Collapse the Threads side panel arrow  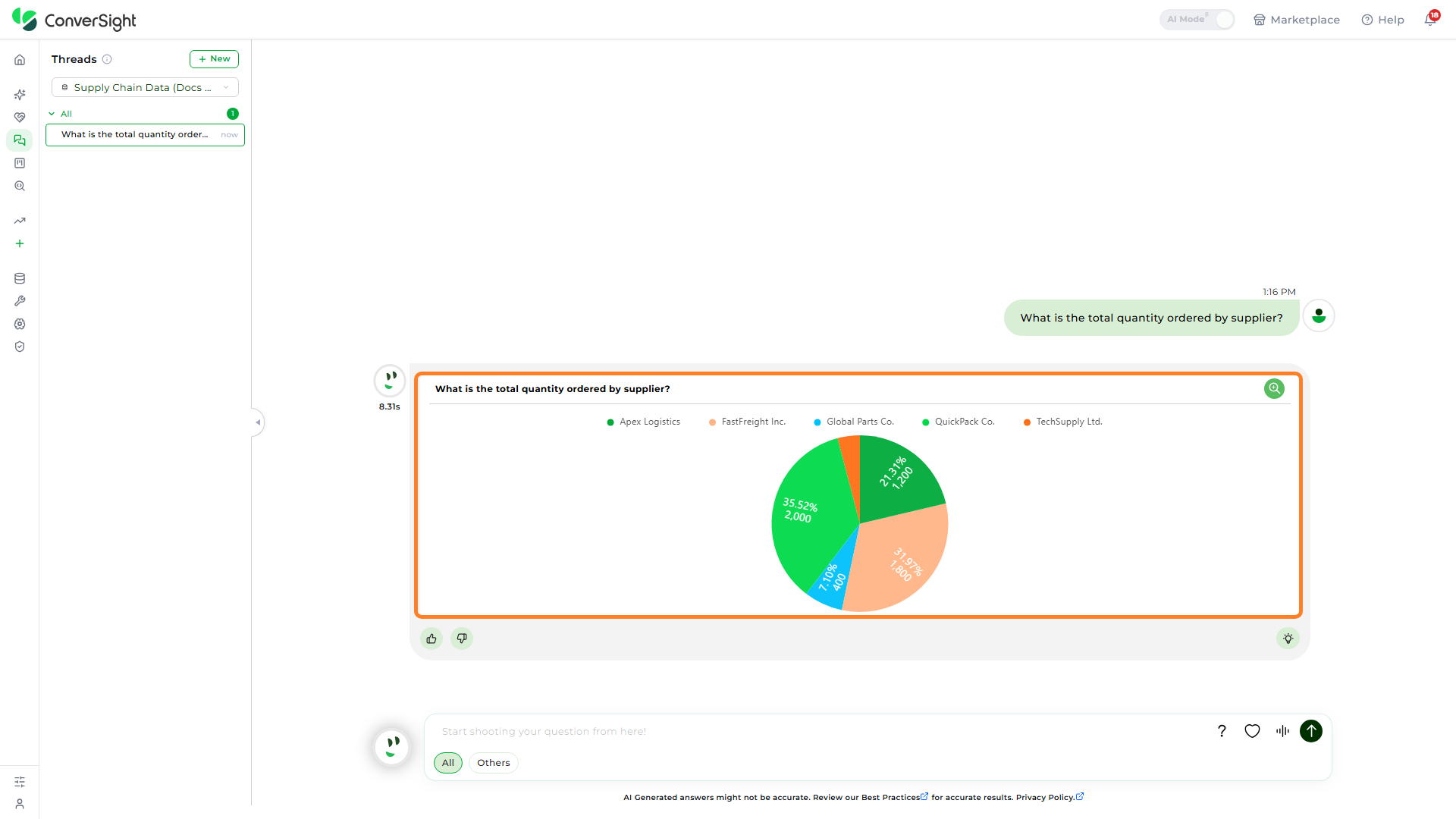point(258,422)
